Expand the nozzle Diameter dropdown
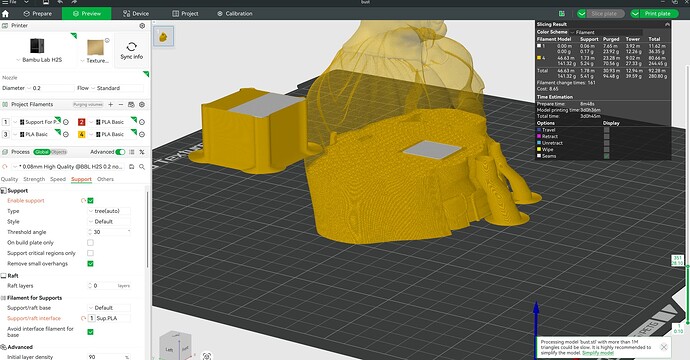 50,88
